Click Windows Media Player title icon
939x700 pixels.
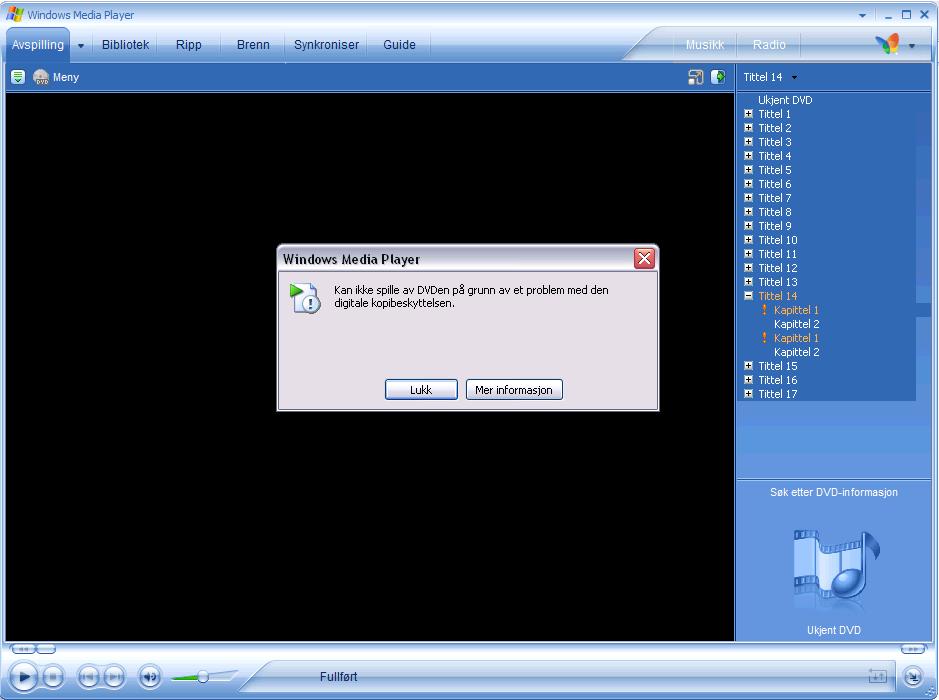tap(15, 14)
